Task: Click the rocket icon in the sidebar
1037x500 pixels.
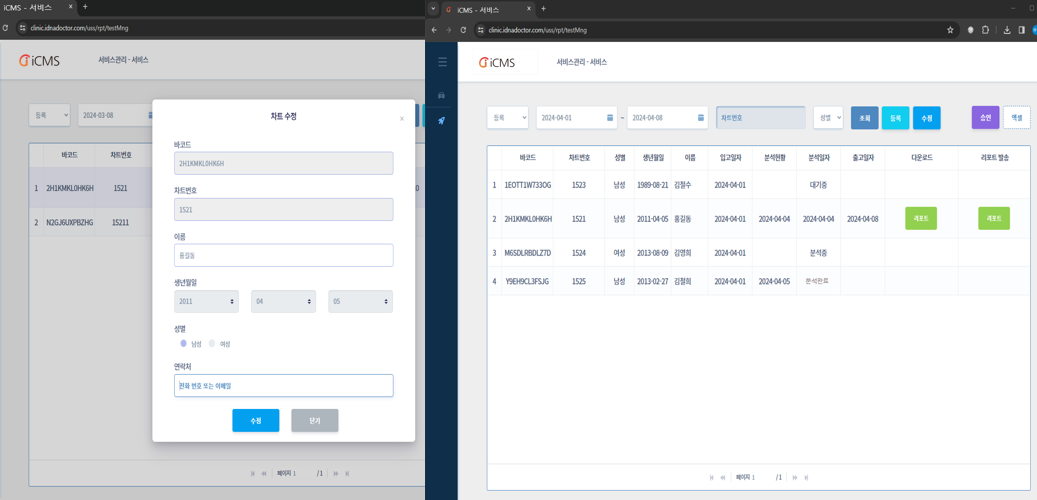Action: [442, 120]
